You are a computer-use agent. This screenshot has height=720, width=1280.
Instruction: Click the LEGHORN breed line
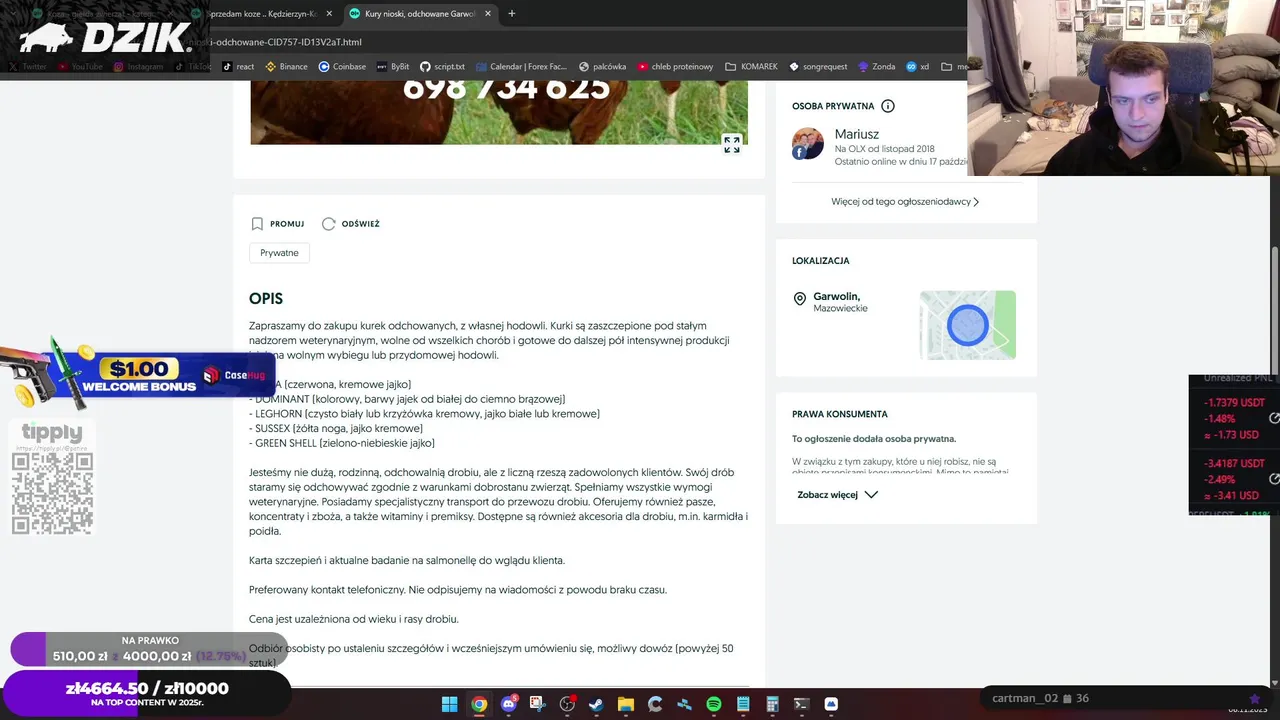[x=424, y=414]
